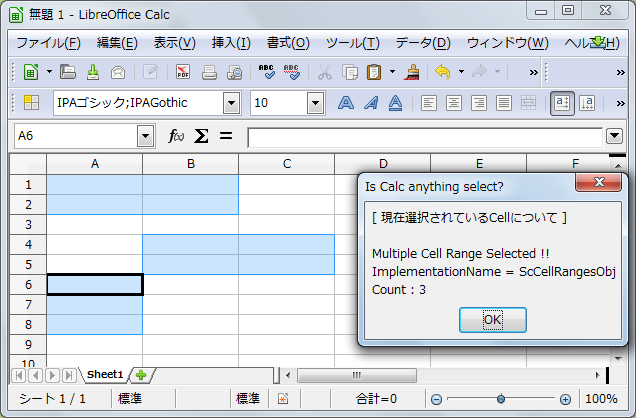This screenshot has width=636, height=418.
Task: Add a new sheet with plus icon
Action: click(x=141, y=375)
